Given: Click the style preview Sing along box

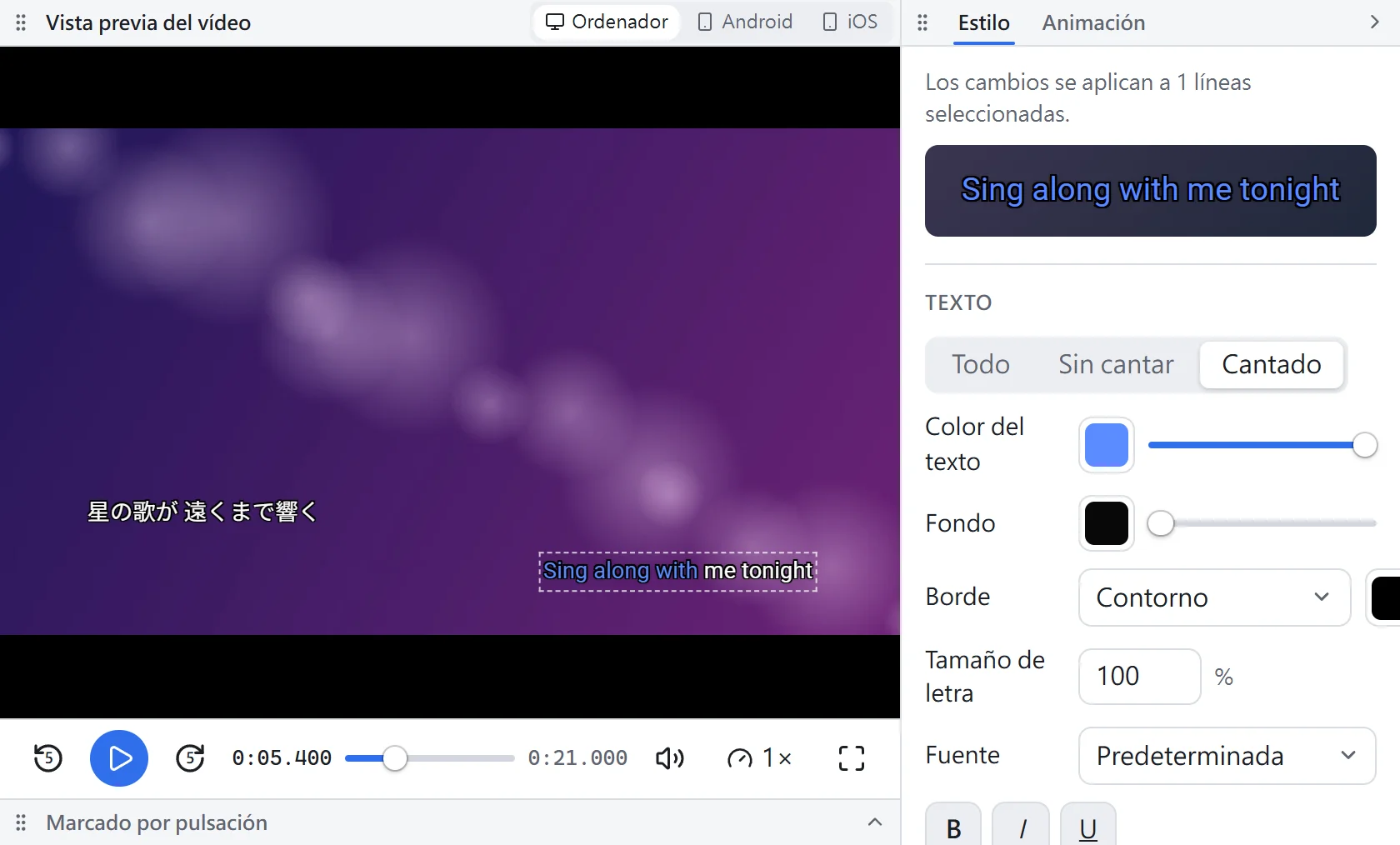Looking at the screenshot, I should (x=1150, y=191).
